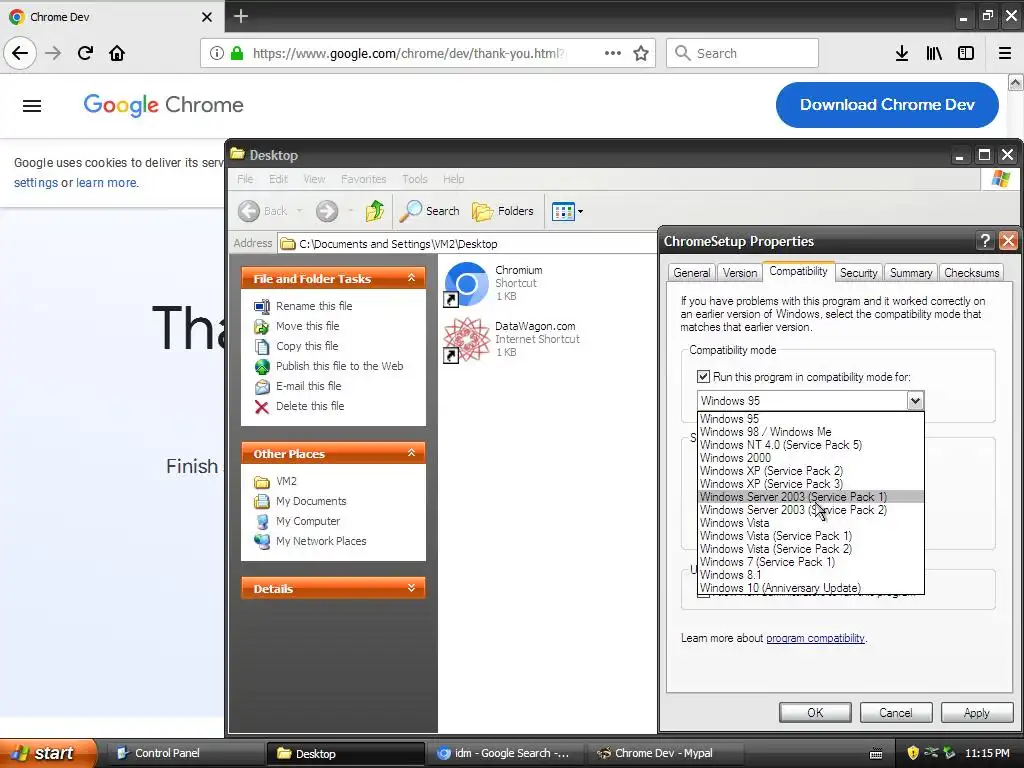Screen dimensions: 1024x768
Task: Open My Documents in Other Places
Action: click(311, 501)
